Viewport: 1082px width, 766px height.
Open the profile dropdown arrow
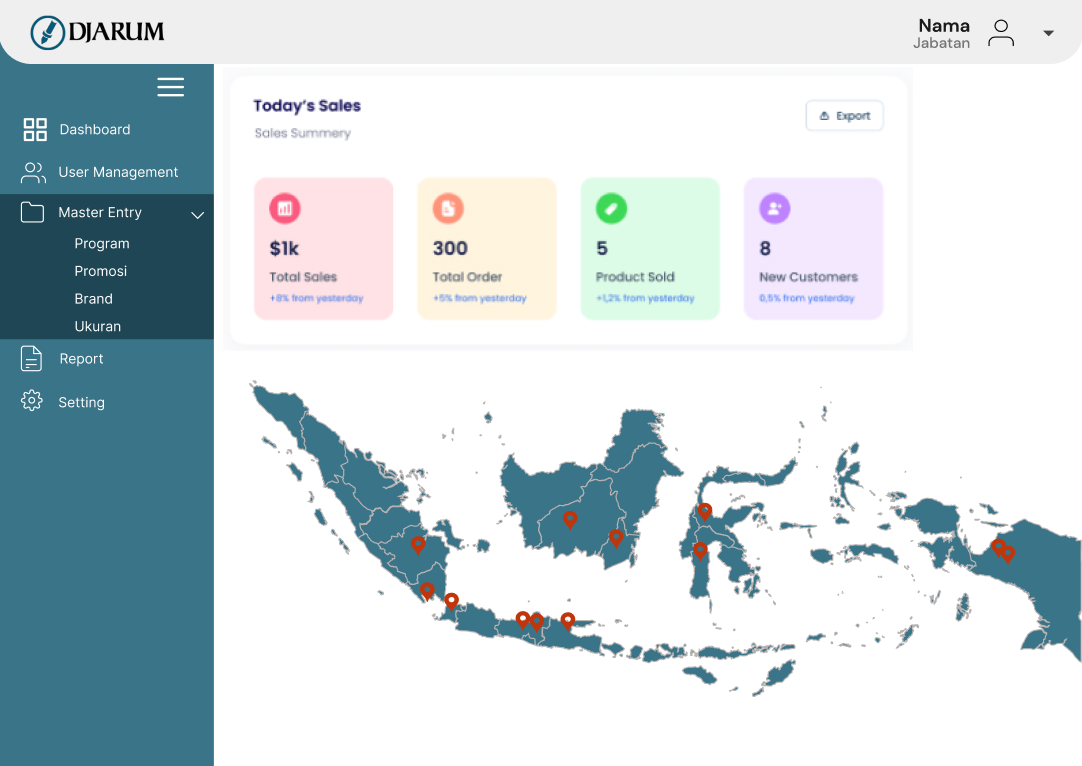[1048, 33]
